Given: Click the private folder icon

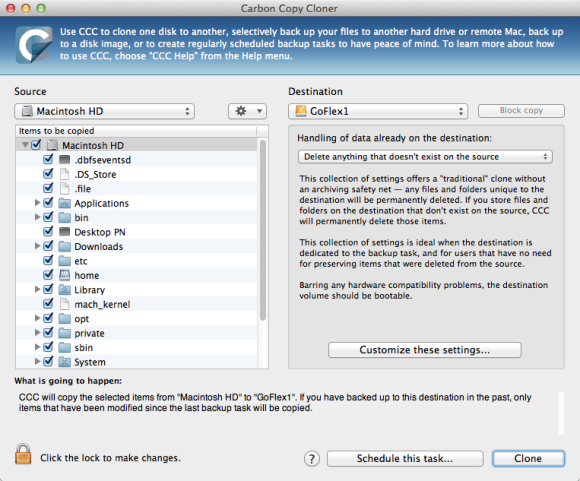Looking at the screenshot, I should [x=64, y=333].
